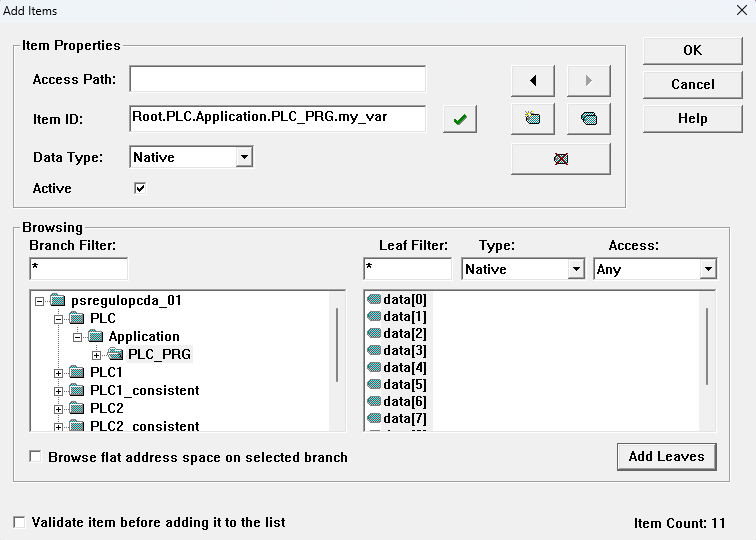
Task: Click the add new item icon button
Action: pos(533,118)
